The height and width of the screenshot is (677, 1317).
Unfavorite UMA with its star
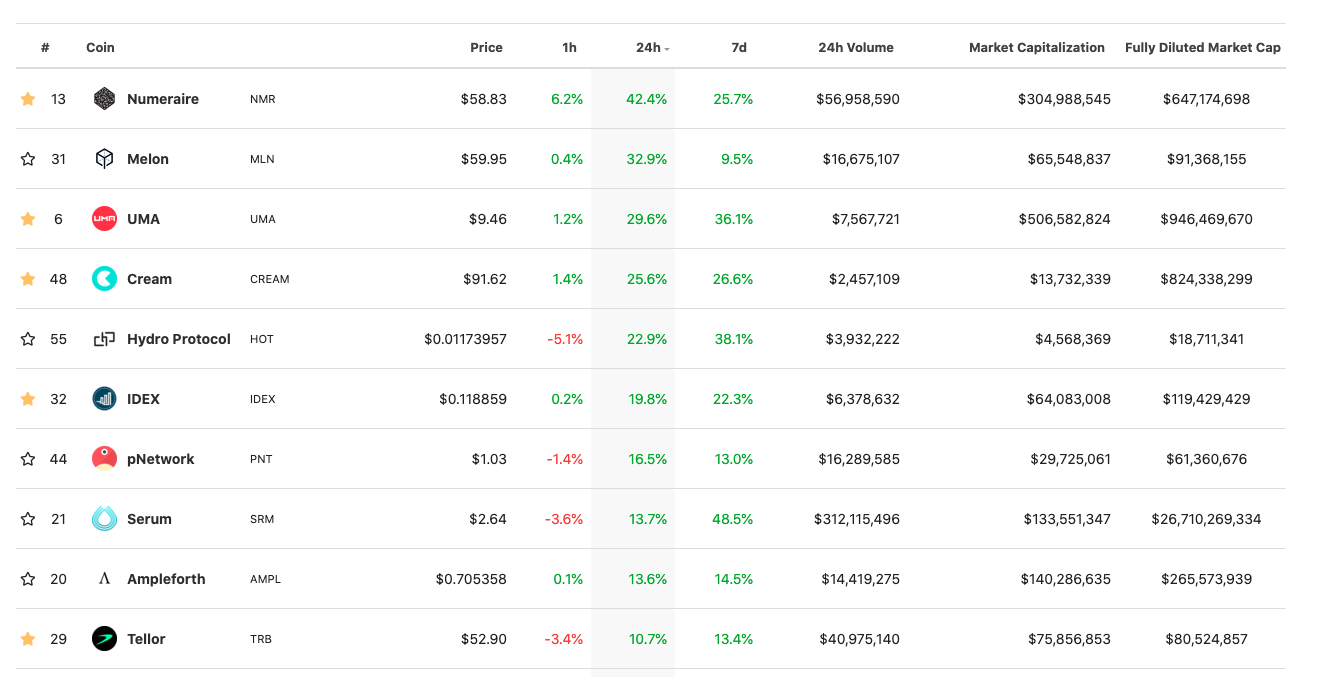tap(28, 219)
